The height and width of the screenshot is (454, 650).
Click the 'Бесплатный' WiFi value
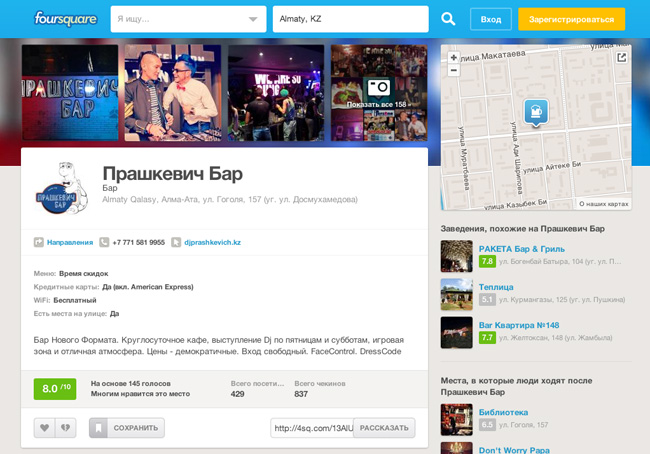pyautogui.click(x=75, y=300)
